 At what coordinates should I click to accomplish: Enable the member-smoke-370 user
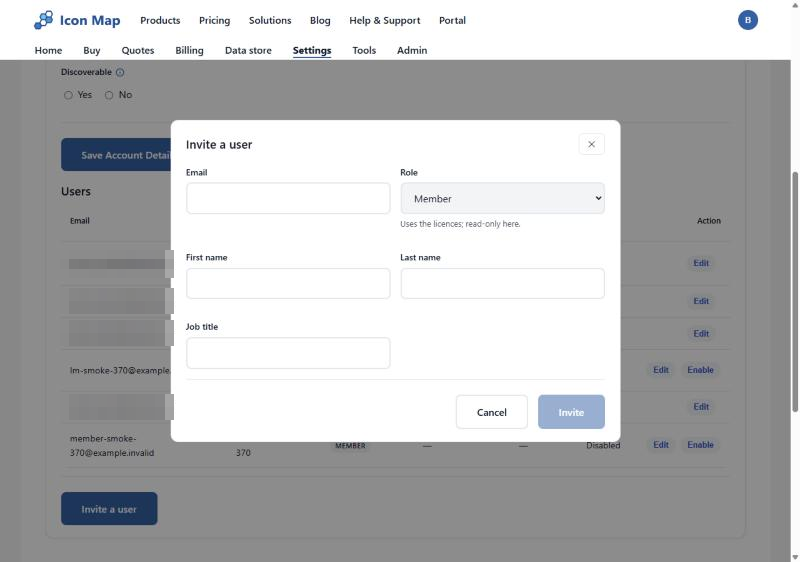700,445
